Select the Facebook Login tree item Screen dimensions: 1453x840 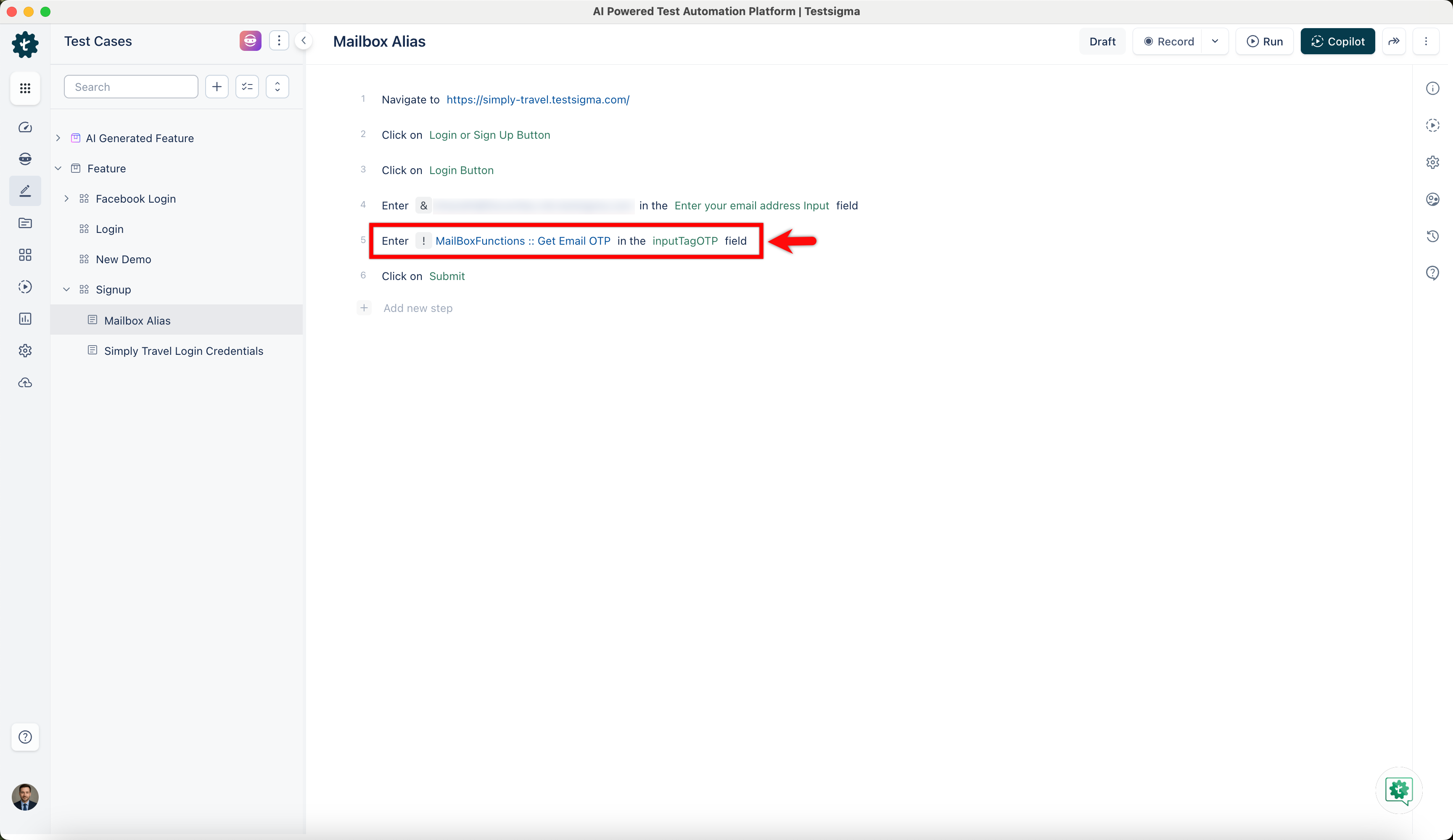pyautogui.click(x=135, y=199)
